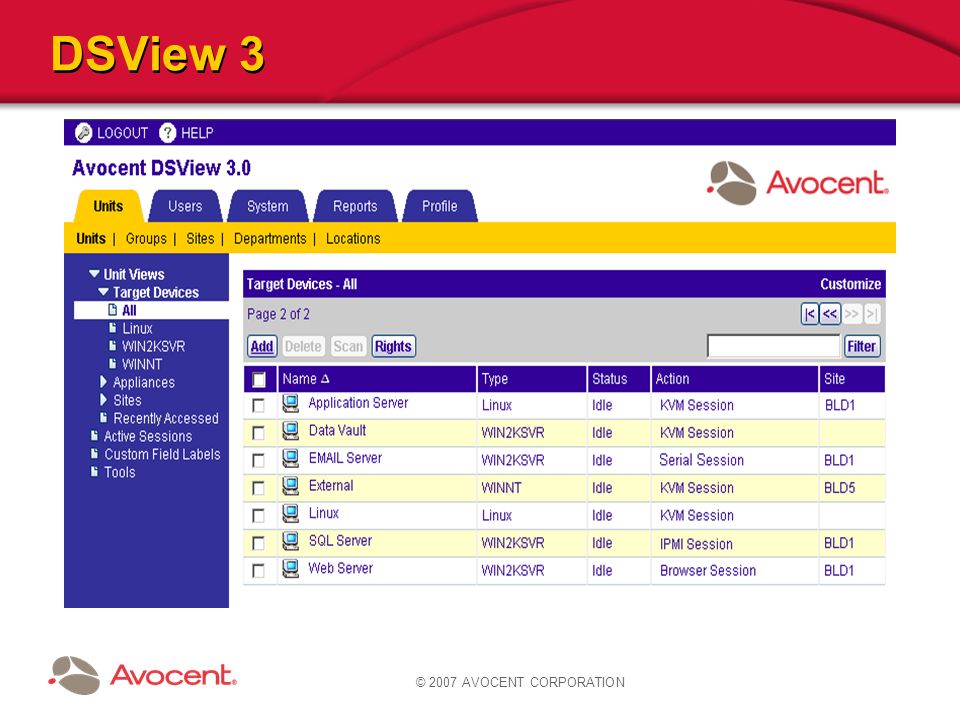Click the Avocent logo in application header
Image resolution: width=960 pixels, height=720 pixels.
tap(797, 182)
